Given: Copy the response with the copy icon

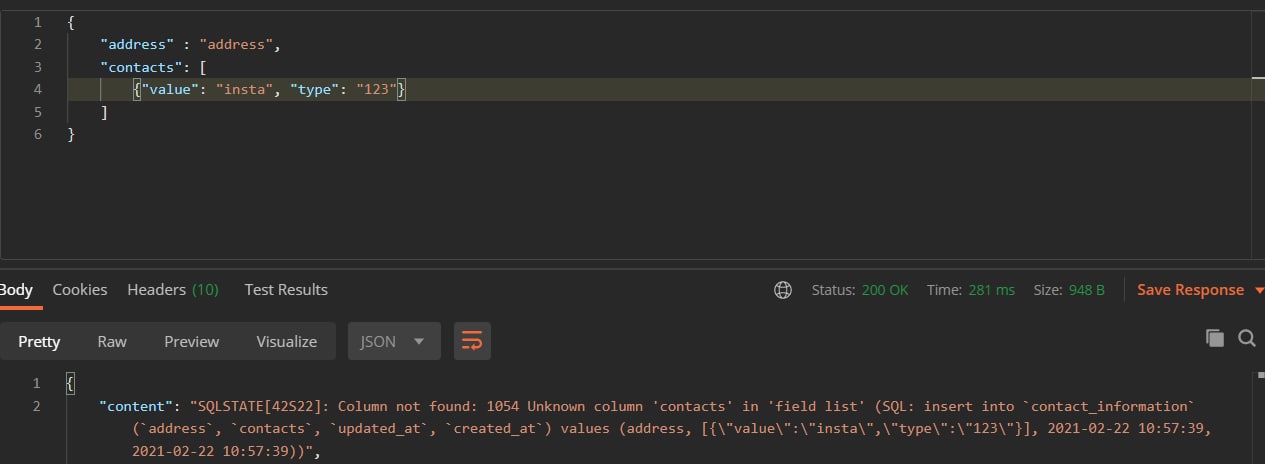Looking at the screenshot, I should 1215,338.
